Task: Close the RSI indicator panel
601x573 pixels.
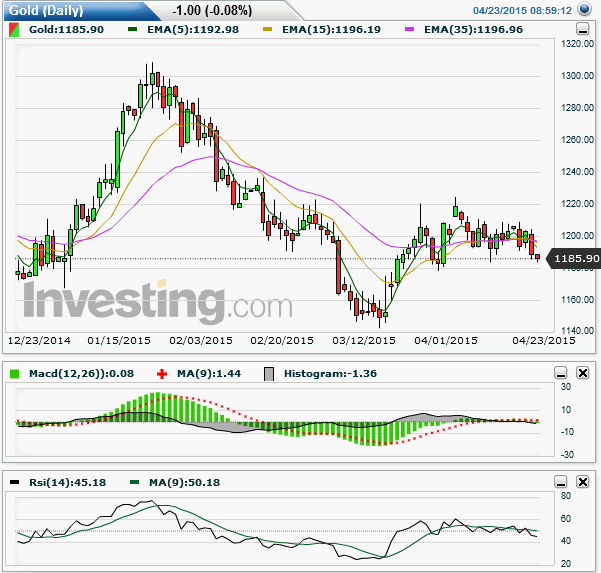Action: tap(583, 482)
